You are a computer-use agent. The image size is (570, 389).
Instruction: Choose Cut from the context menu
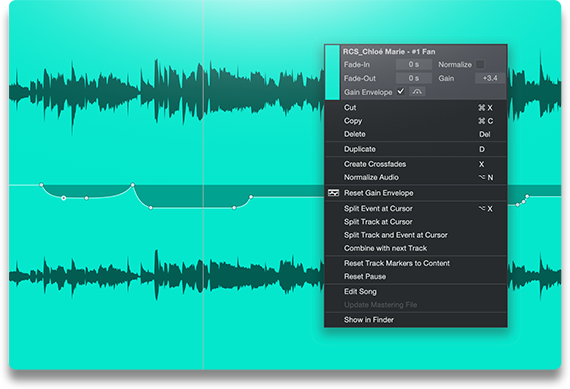point(416,108)
